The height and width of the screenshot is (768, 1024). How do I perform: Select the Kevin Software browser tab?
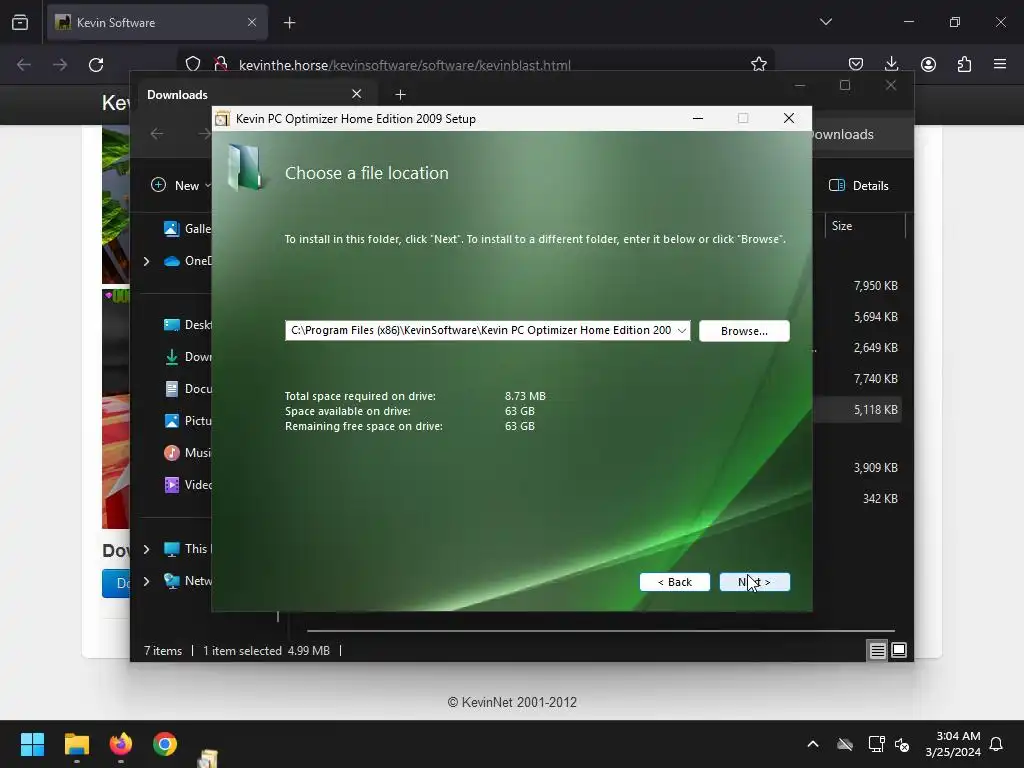[157, 23]
